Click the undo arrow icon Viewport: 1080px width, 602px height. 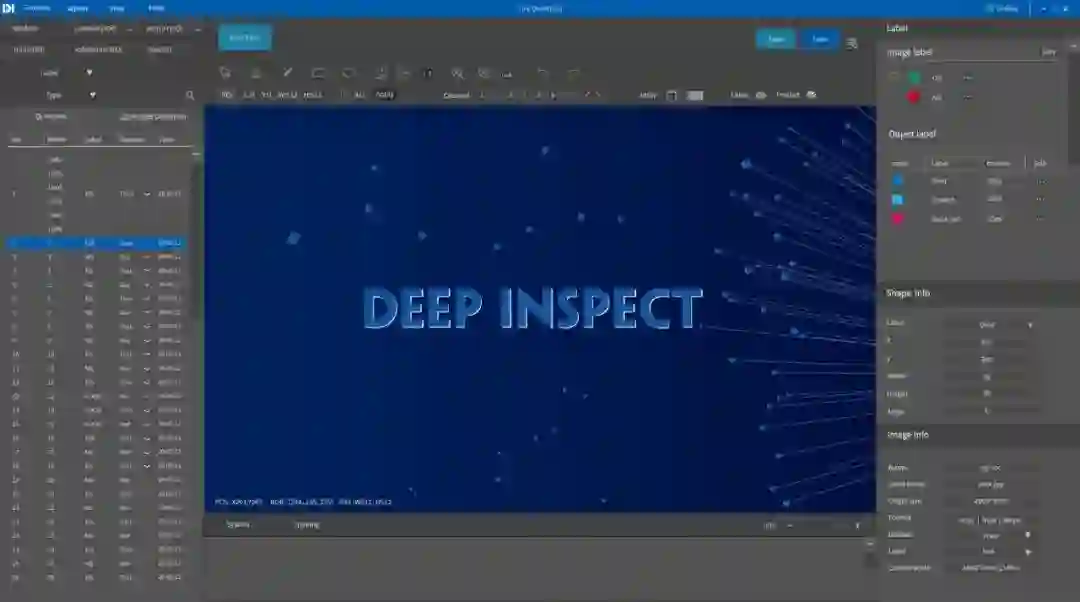[542, 73]
